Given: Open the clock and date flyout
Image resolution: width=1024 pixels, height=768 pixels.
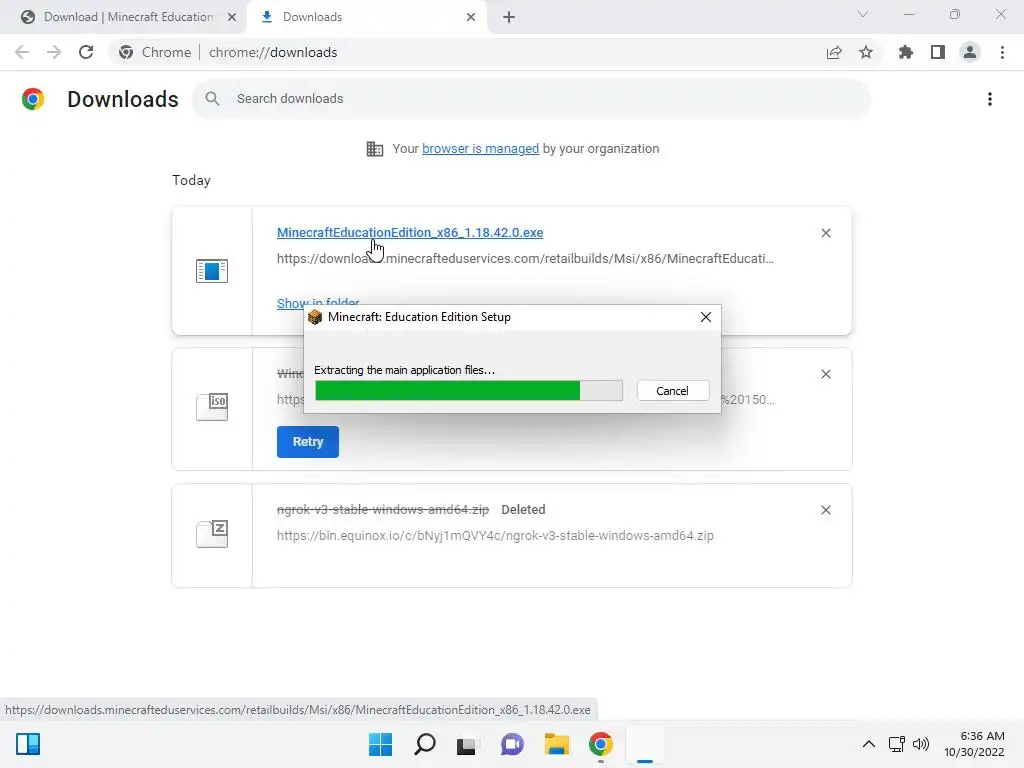Looking at the screenshot, I should click(974, 744).
